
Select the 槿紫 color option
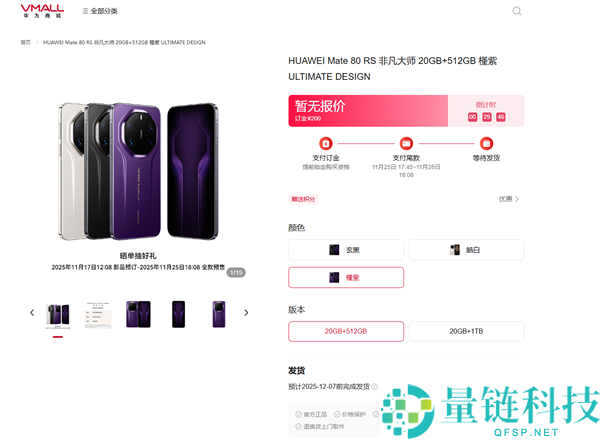tap(346, 277)
